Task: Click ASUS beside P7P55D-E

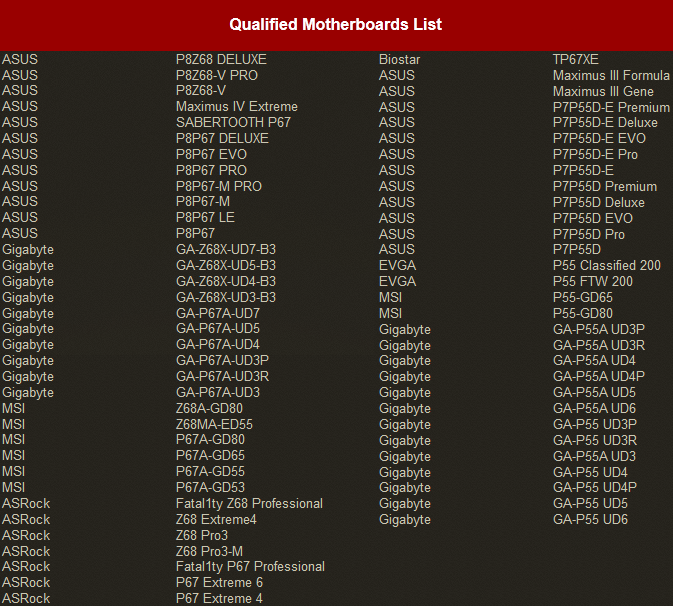Action: click(x=397, y=170)
